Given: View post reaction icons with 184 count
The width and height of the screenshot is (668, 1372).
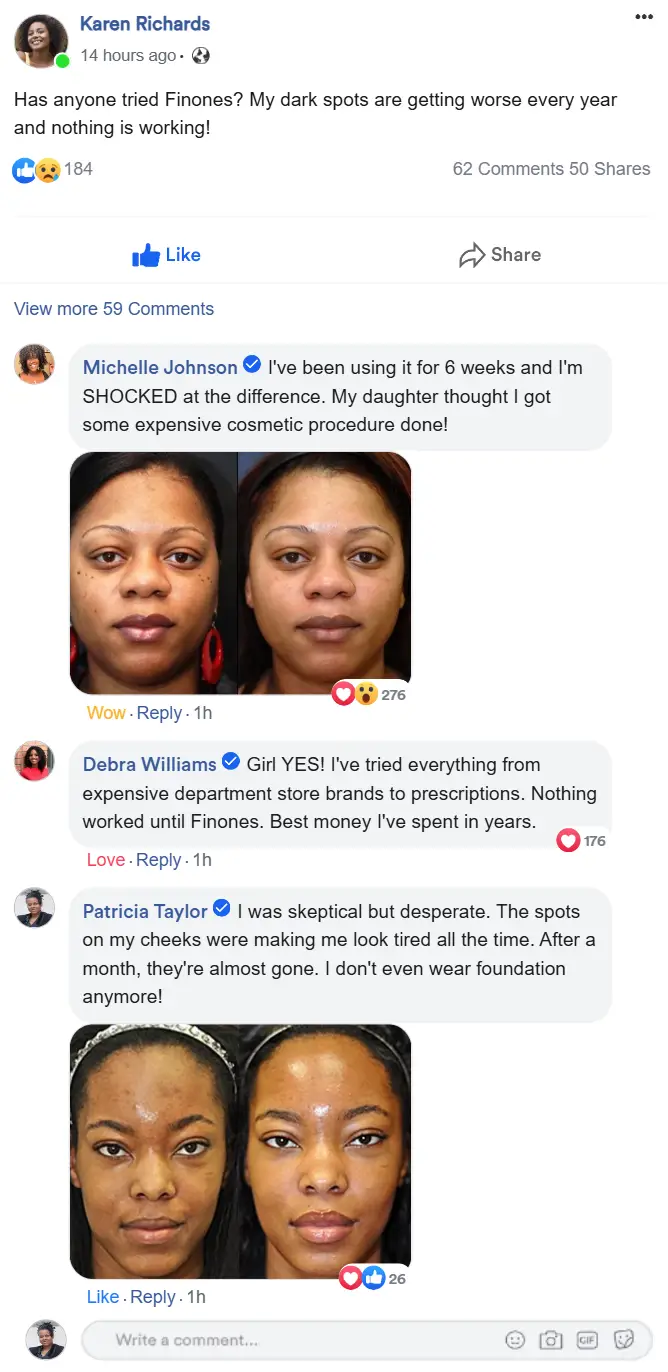Looking at the screenshot, I should (x=52, y=169).
